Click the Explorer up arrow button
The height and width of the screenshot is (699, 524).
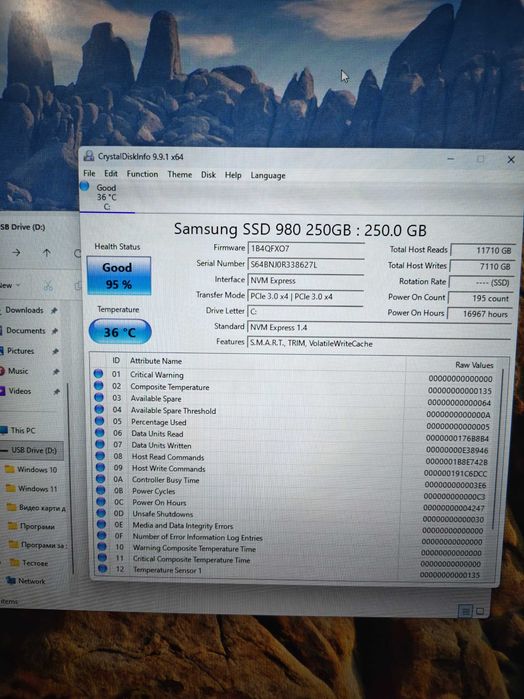pyautogui.click(x=47, y=252)
